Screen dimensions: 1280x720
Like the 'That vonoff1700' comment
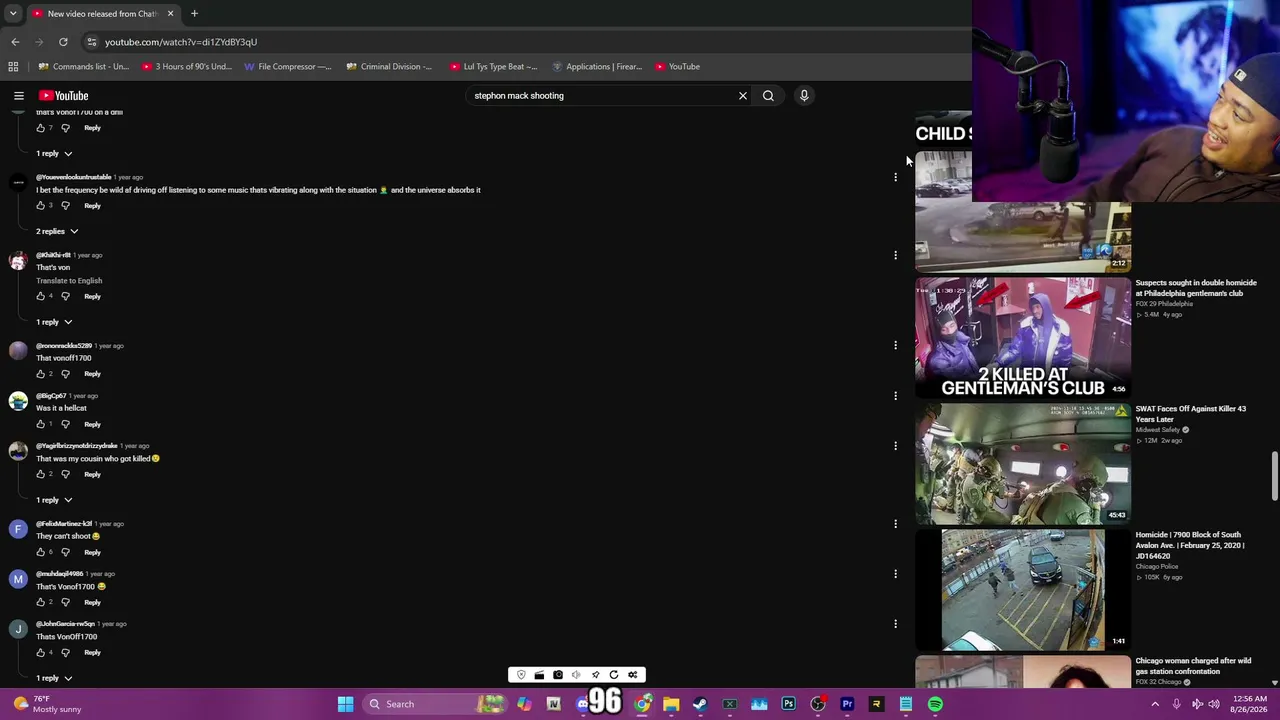pyautogui.click(x=41, y=374)
